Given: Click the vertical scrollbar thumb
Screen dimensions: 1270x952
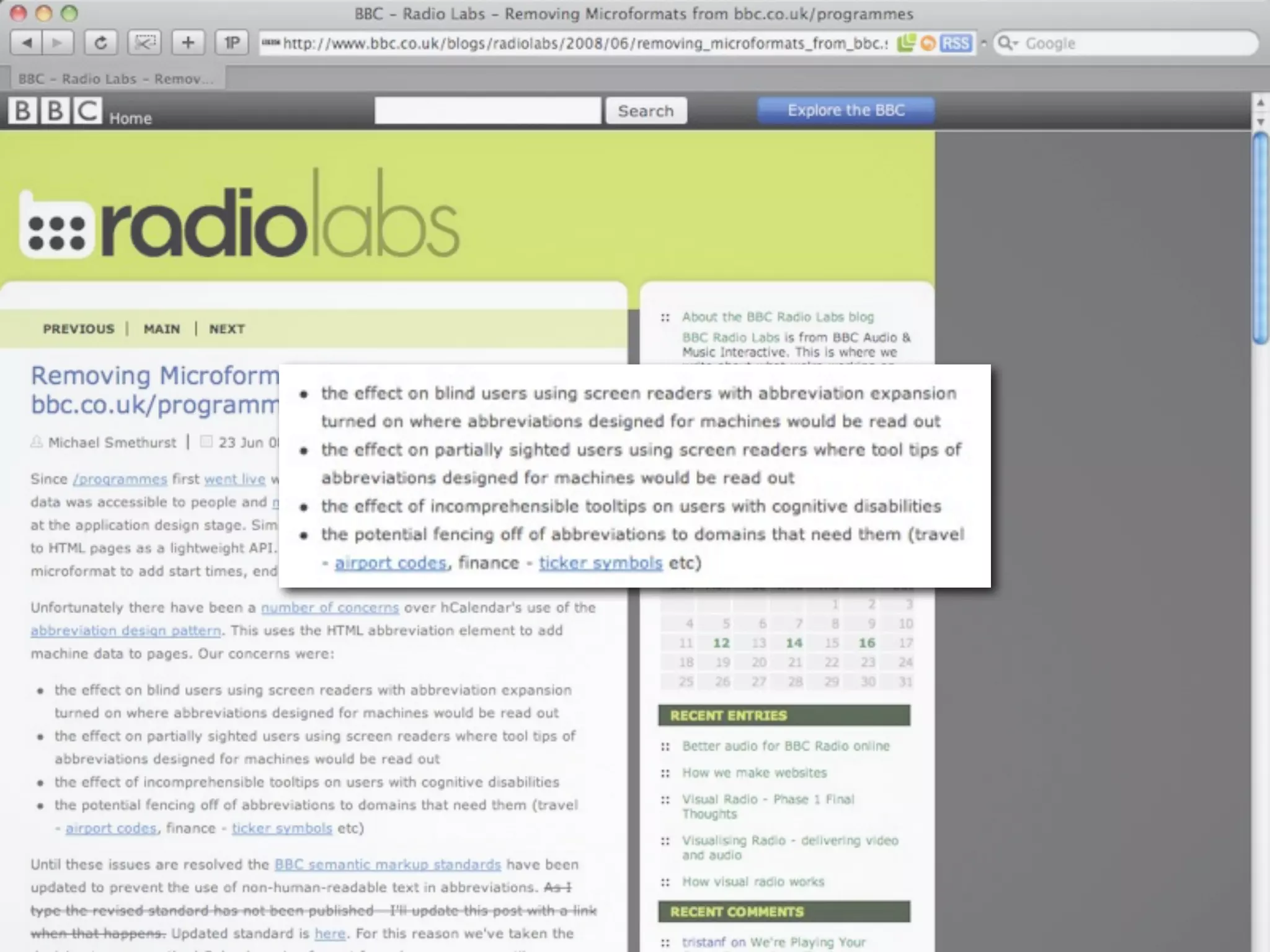Looking at the screenshot, I should (x=1259, y=239).
